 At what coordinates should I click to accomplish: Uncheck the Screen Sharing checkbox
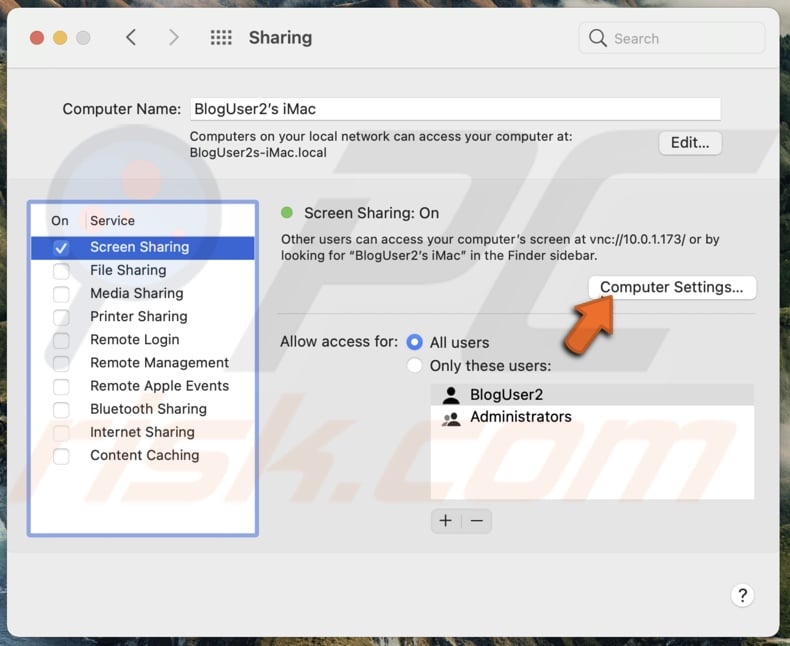(x=61, y=248)
